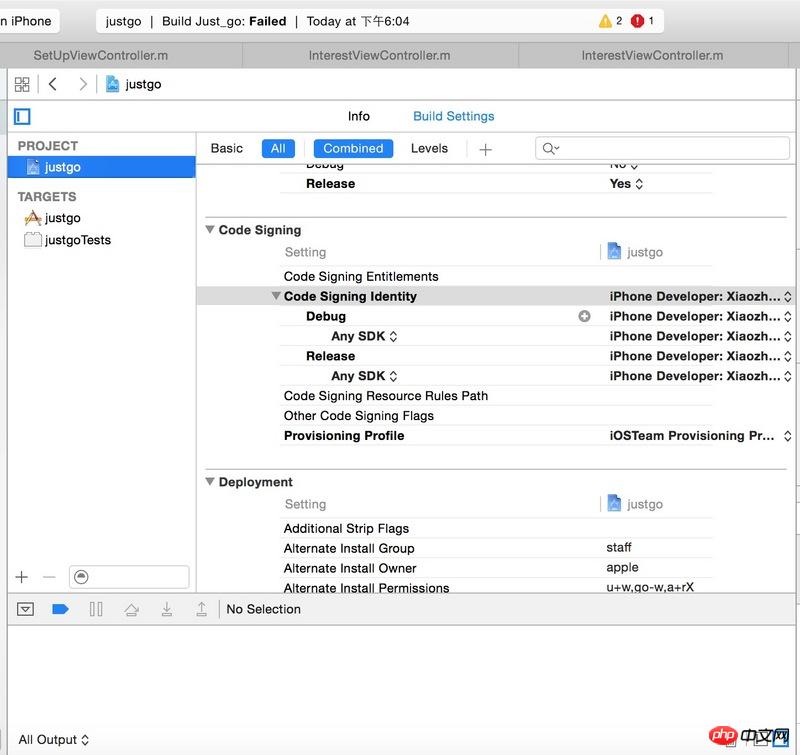The width and height of the screenshot is (800, 755).
Task: Click the justgo project icon in jump bar
Action: click(112, 84)
